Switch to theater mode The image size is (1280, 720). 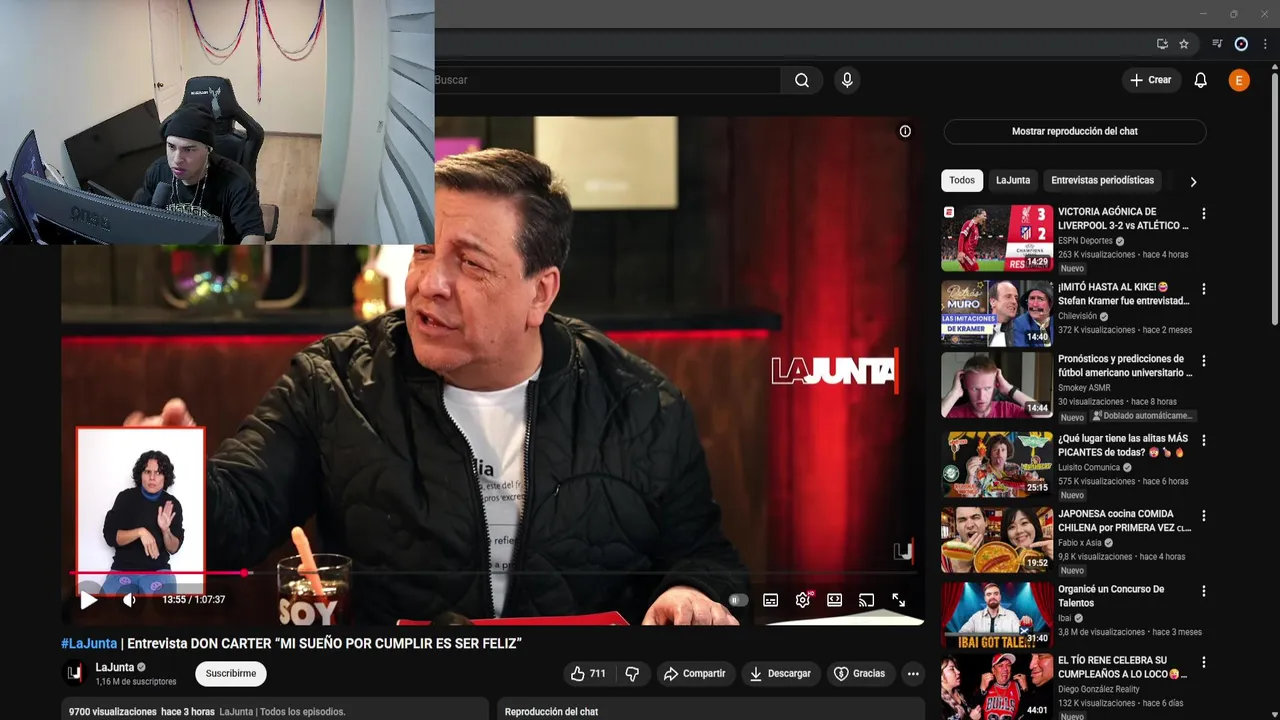click(x=834, y=600)
